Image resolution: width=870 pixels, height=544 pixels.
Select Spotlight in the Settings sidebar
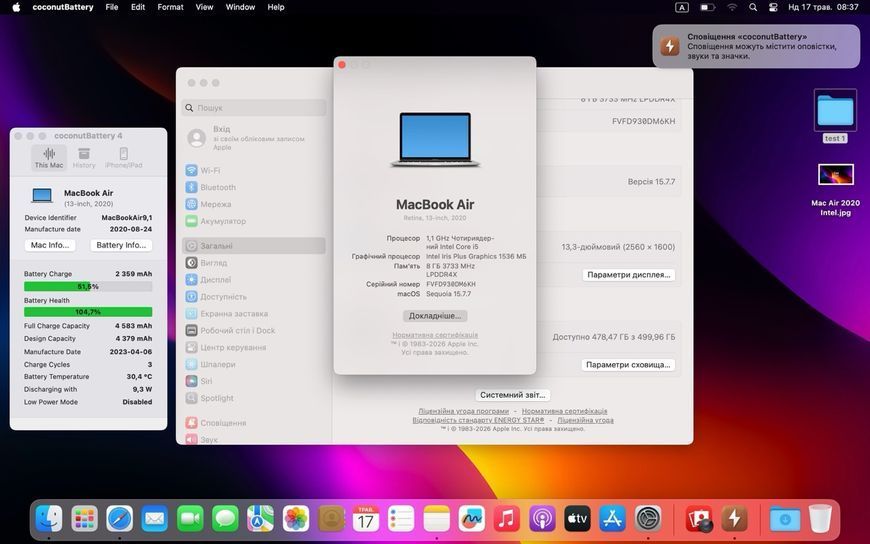(254, 398)
